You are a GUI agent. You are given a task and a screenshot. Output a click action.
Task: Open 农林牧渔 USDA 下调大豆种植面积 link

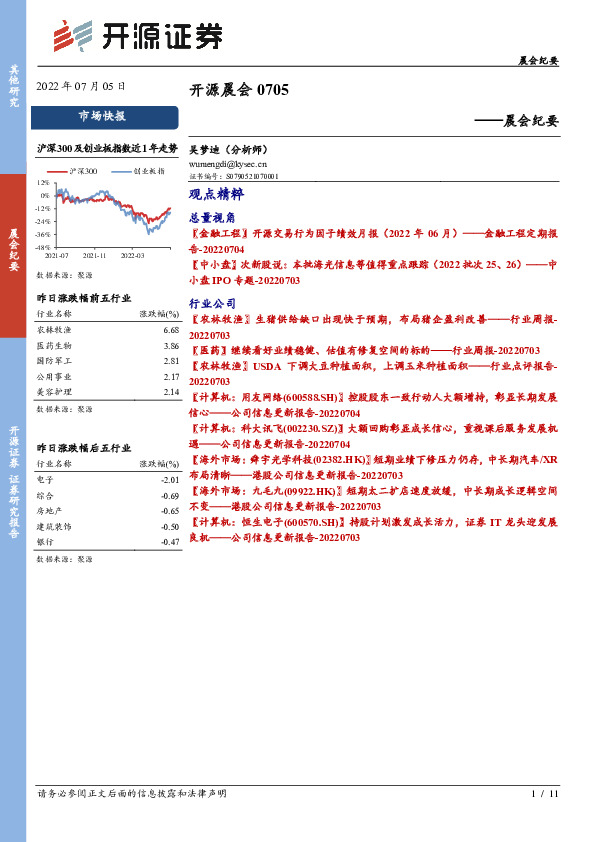click(373, 374)
